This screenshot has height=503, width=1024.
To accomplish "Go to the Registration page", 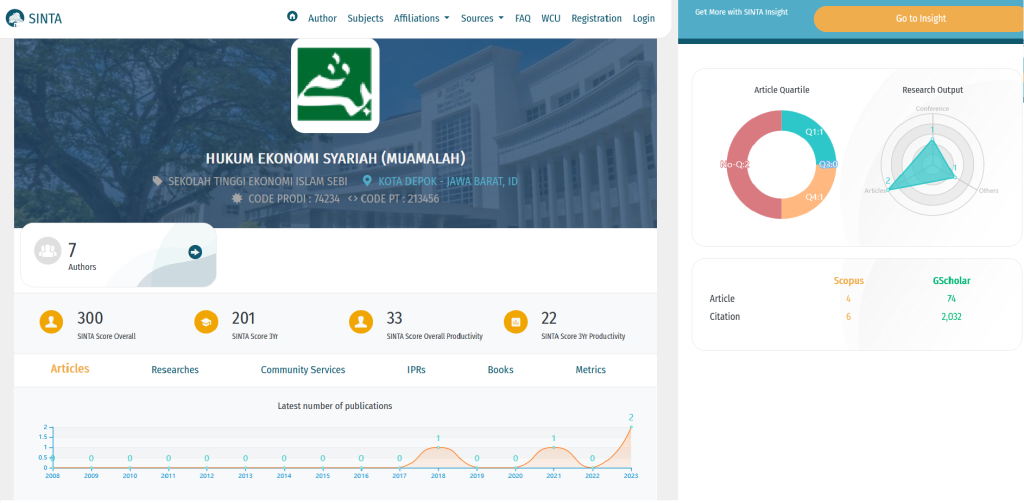I will 596,18.
